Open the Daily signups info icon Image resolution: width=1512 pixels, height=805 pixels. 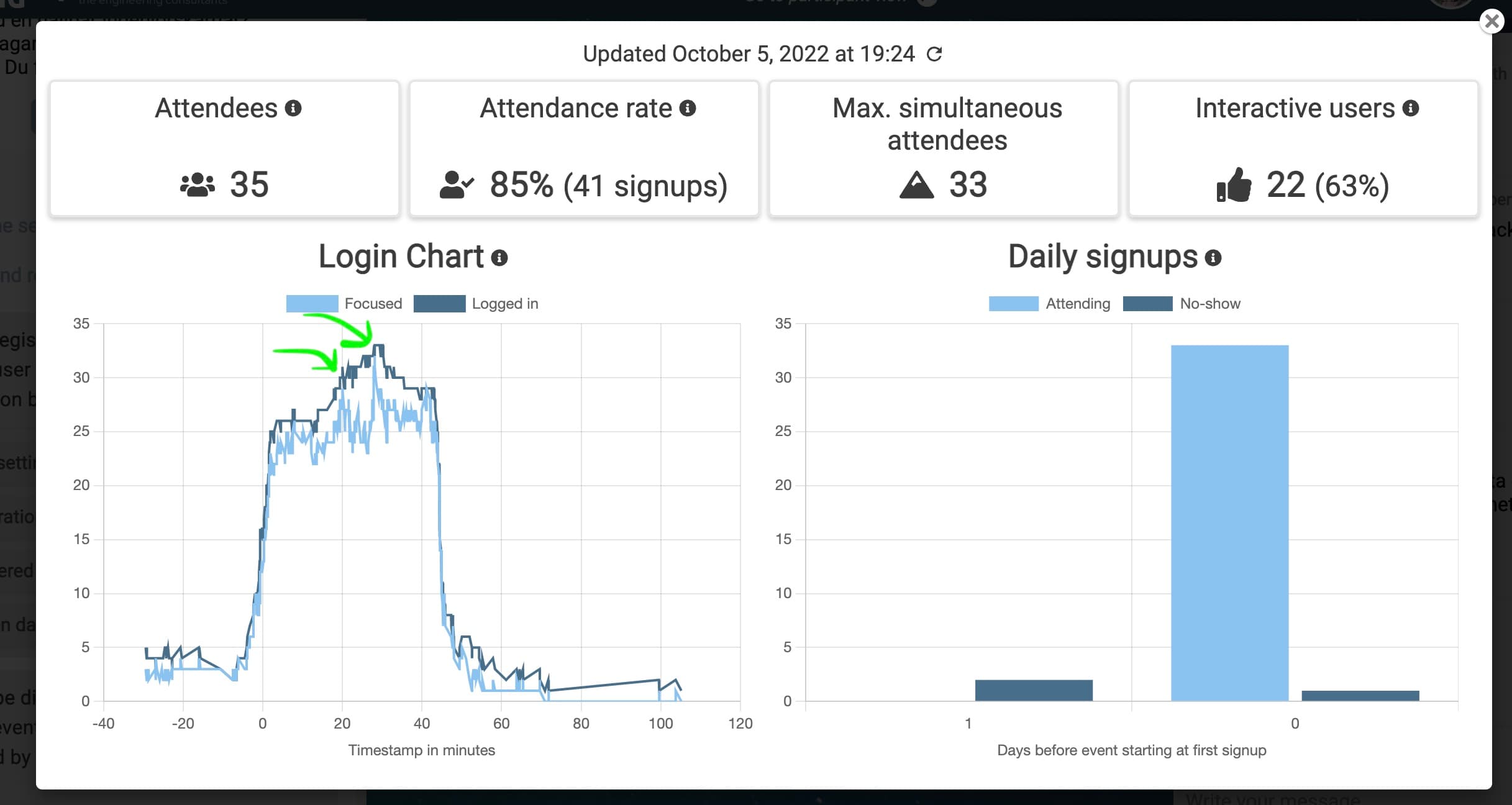pyautogui.click(x=1213, y=258)
